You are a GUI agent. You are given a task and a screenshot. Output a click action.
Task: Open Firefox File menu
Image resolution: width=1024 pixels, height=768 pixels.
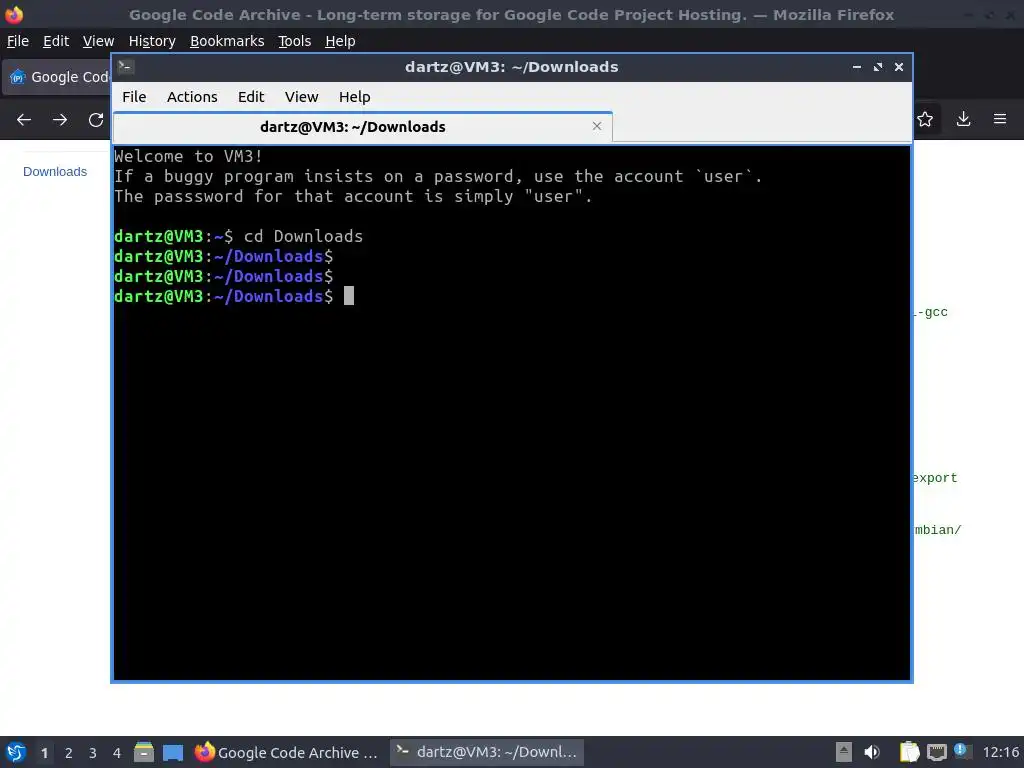click(x=18, y=41)
